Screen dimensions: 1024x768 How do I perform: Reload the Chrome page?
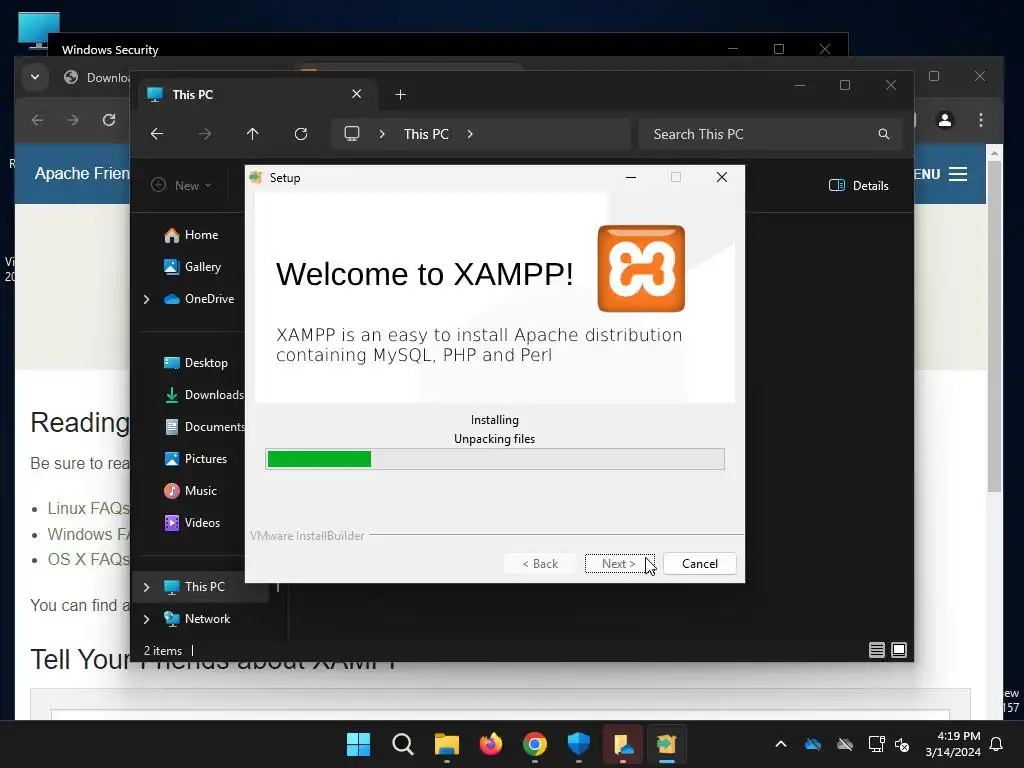click(109, 120)
